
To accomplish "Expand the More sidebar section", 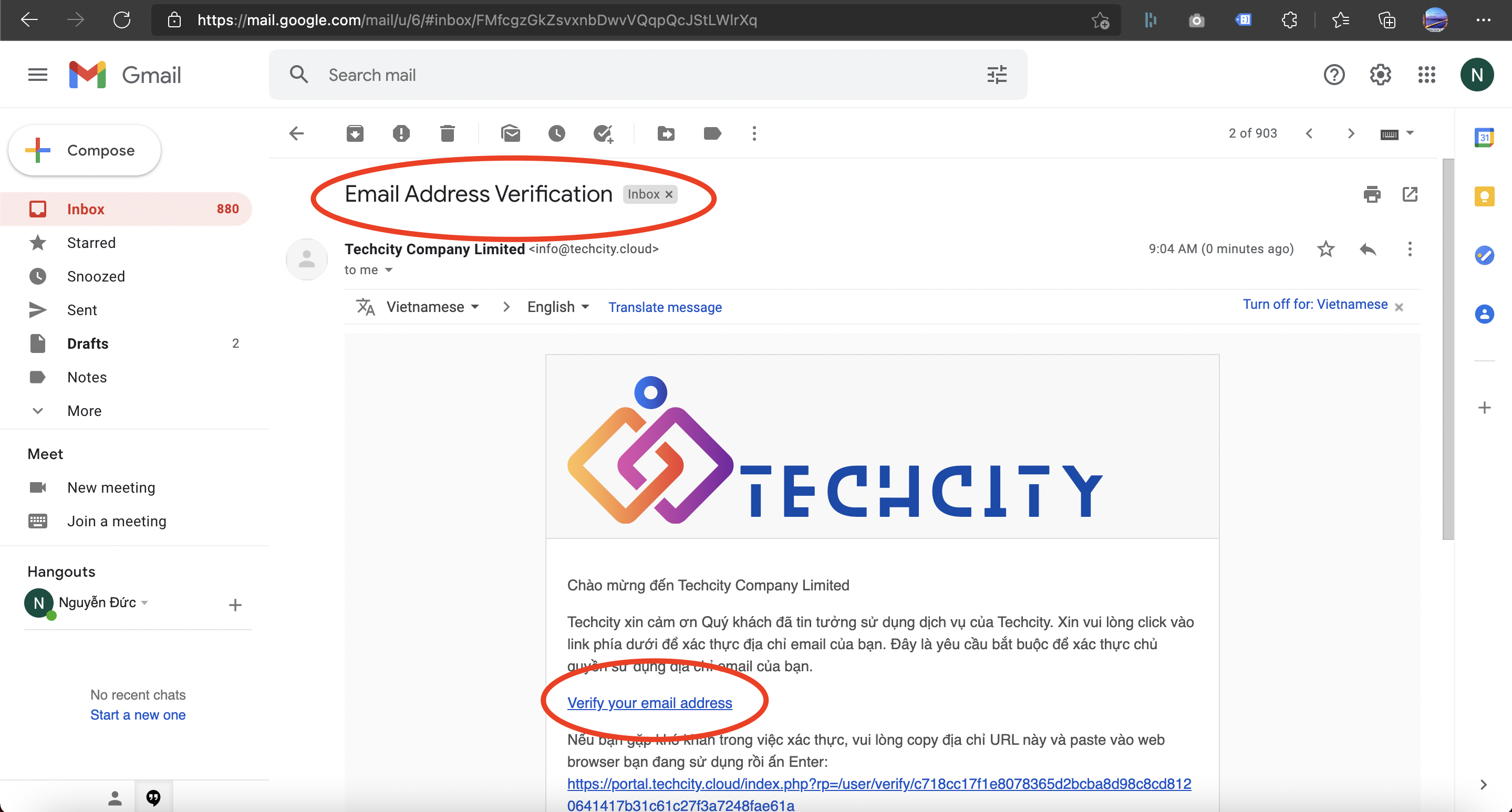I will (84, 411).
